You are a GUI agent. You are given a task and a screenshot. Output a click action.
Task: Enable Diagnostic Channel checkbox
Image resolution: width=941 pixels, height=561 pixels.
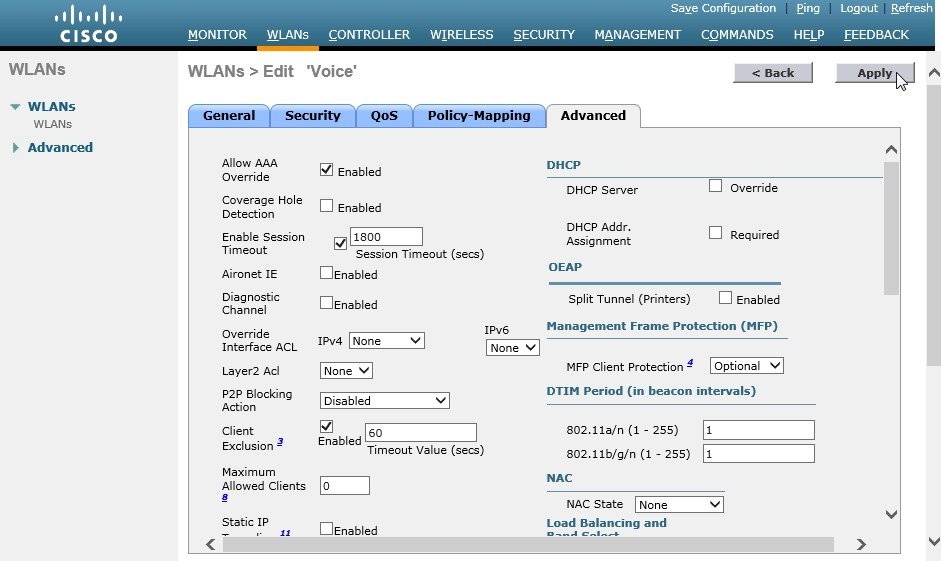point(326,302)
